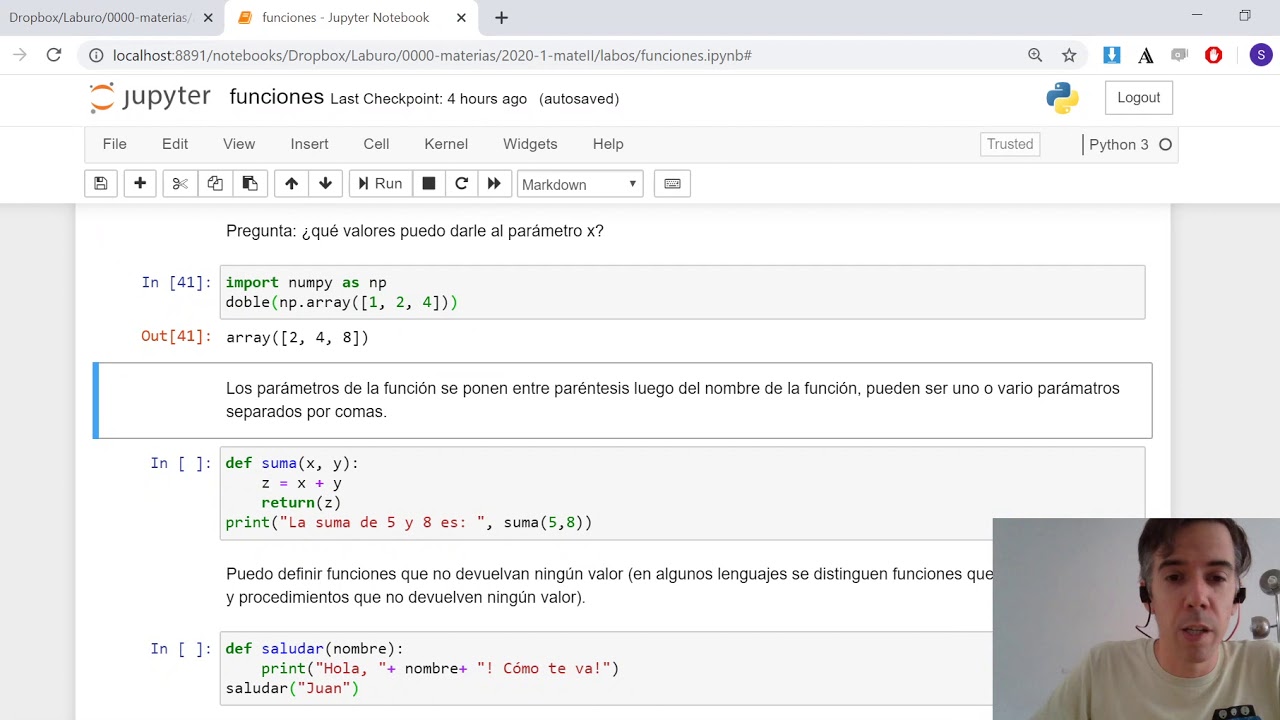Click inside the import numpy code cell
Viewport: 1280px width, 720px height.
coord(682,292)
